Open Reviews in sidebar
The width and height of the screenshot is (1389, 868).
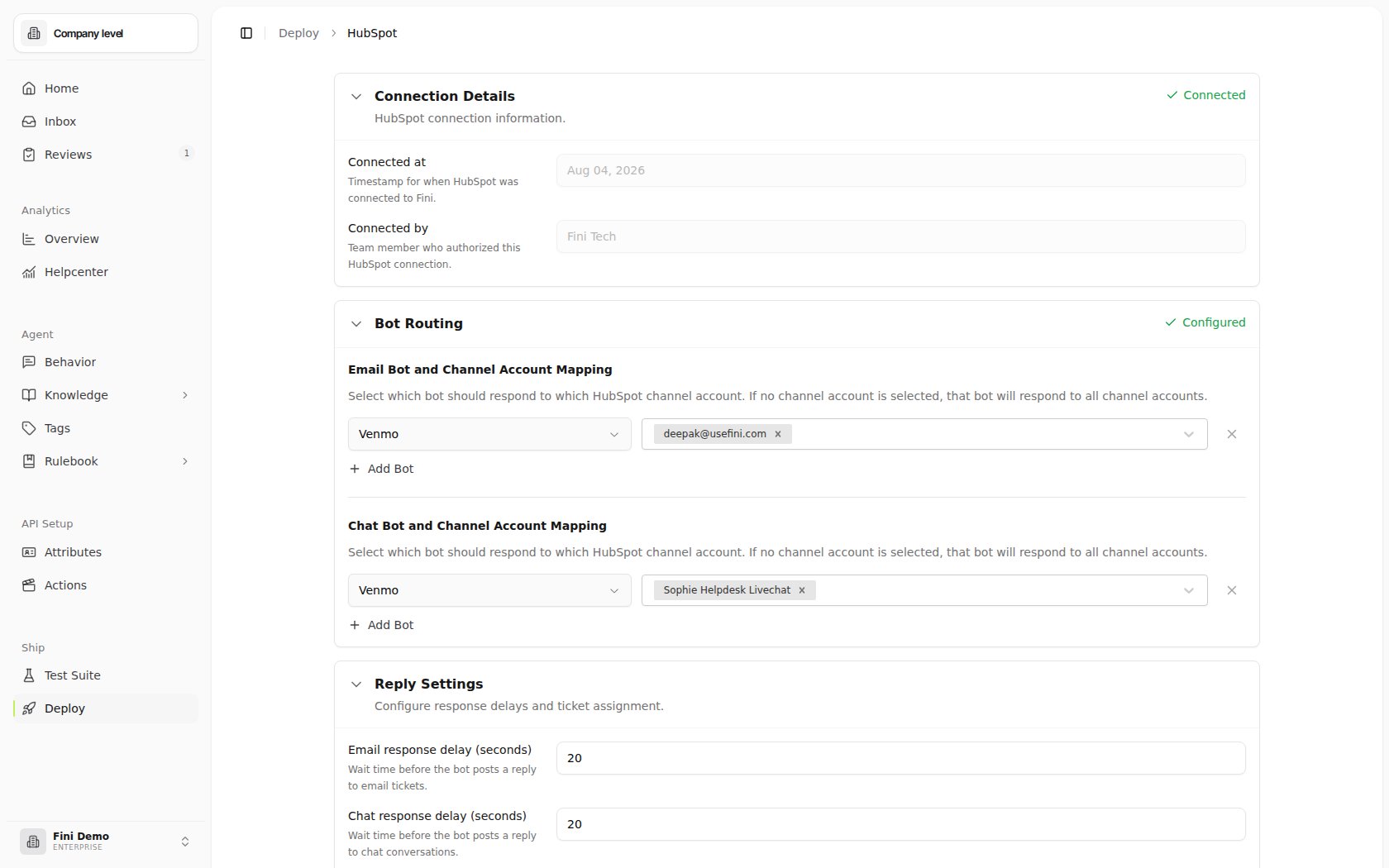click(x=106, y=155)
